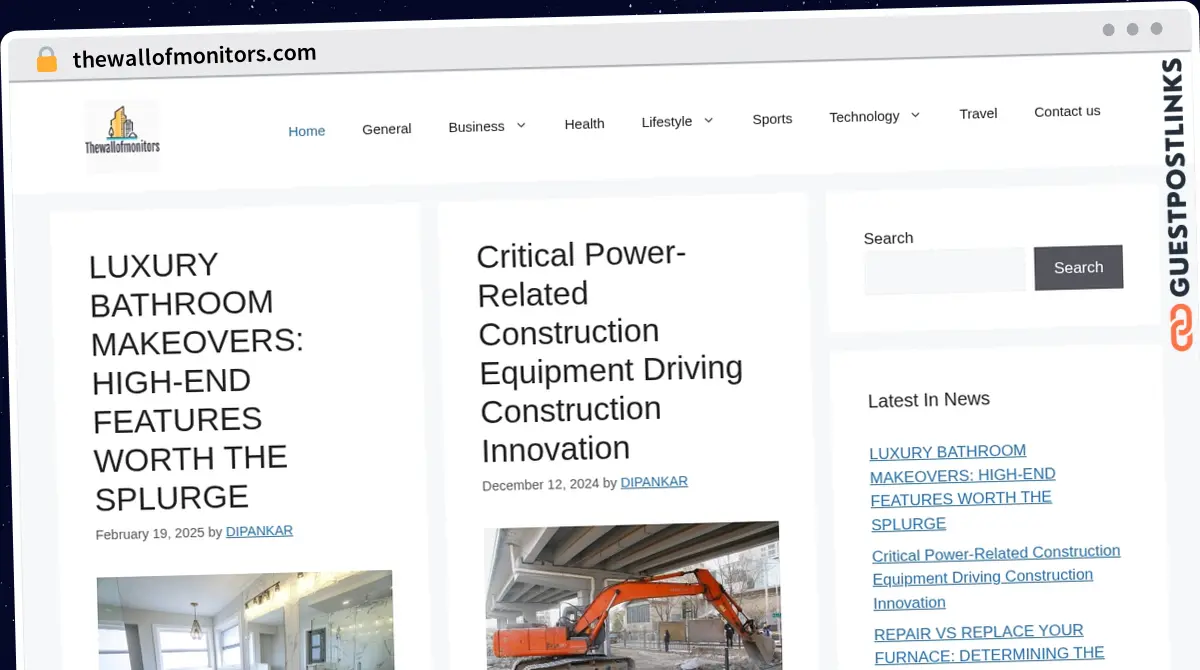This screenshot has height=670, width=1200.
Task: Click the Thewallofmonitors site logo
Action: click(122, 136)
